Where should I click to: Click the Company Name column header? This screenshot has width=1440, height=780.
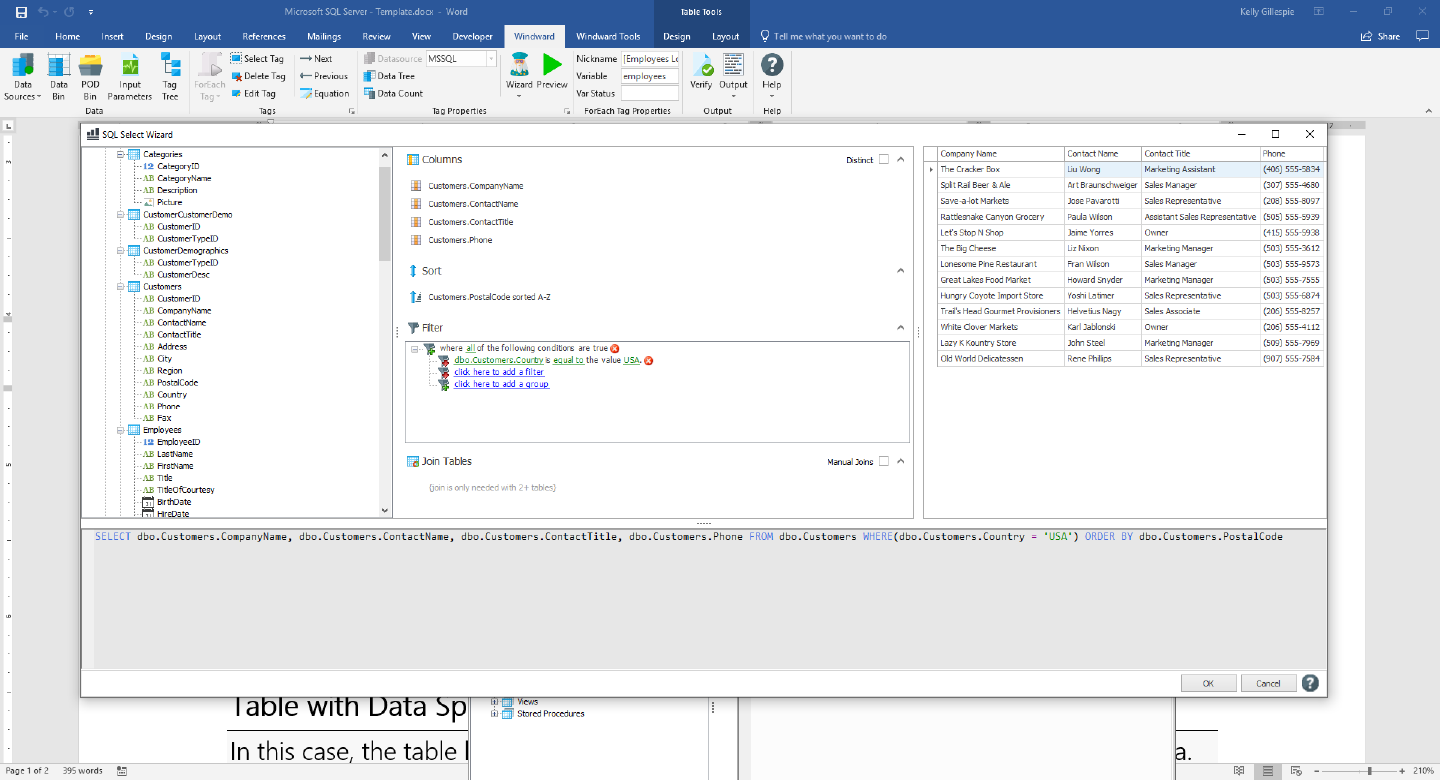pyautogui.click(x=1001, y=153)
